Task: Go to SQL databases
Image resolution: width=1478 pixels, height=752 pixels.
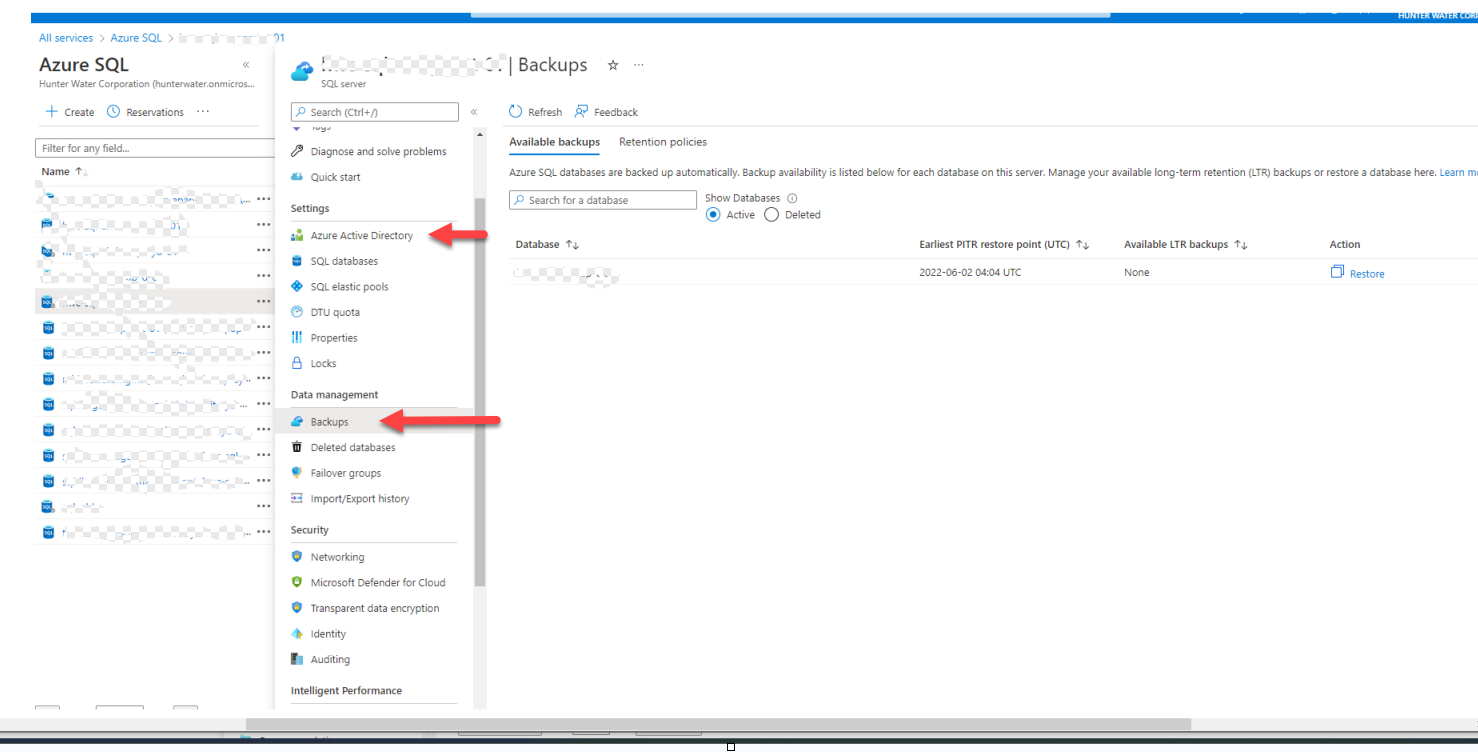Action: tap(344, 261)
